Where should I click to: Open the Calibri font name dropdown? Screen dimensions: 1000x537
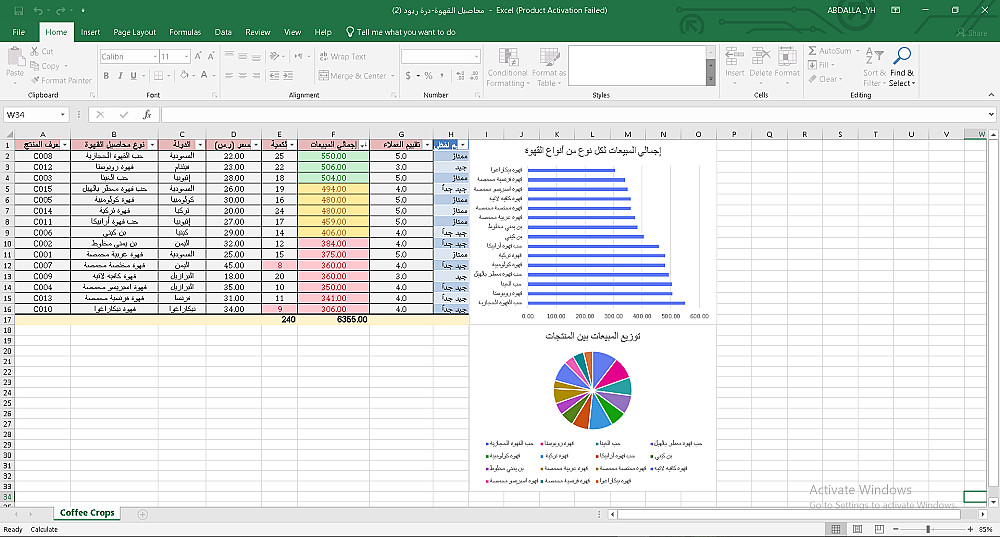pyautogui.click(x=155, y=57)
